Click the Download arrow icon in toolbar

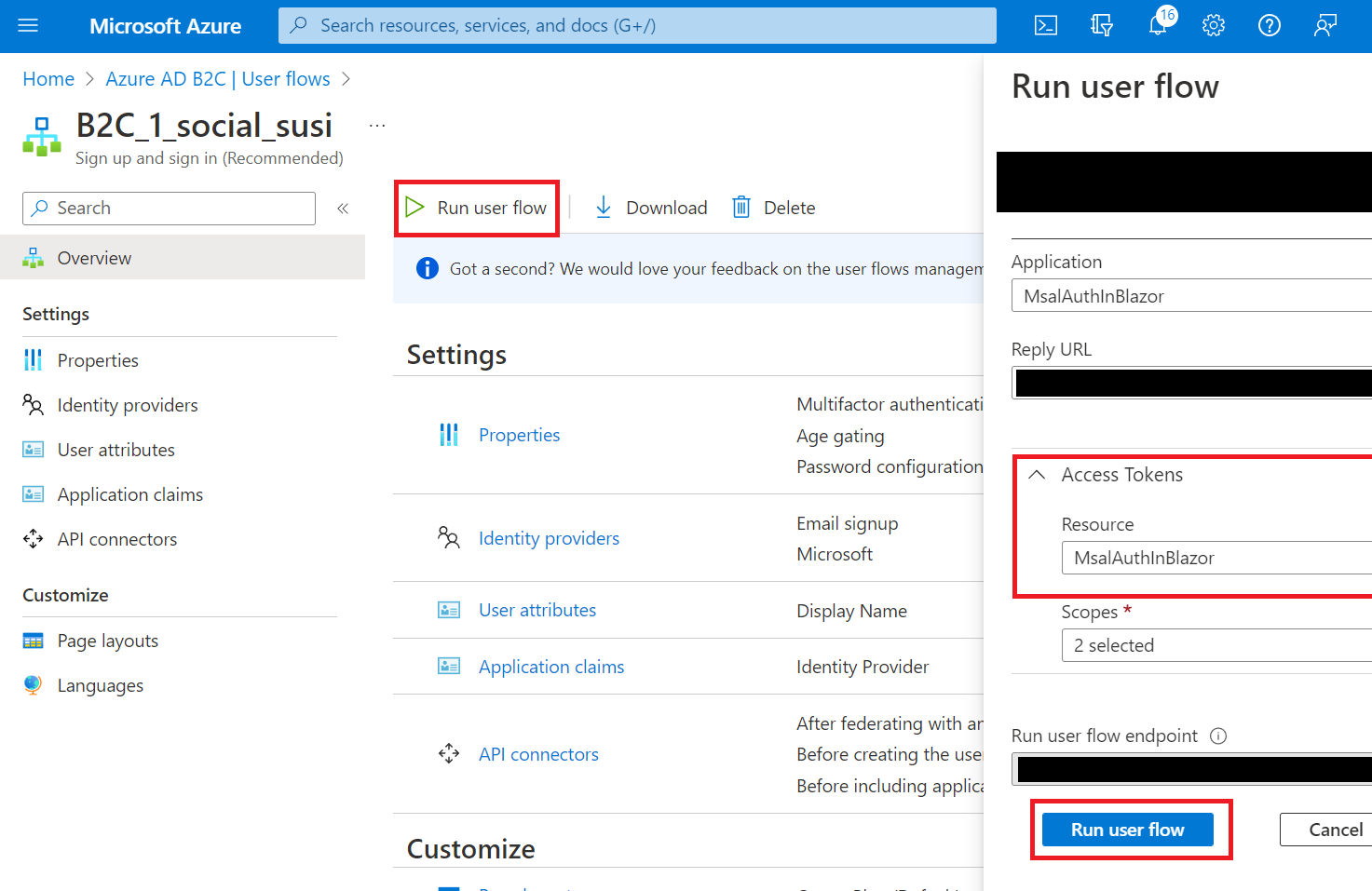(604, 208)
